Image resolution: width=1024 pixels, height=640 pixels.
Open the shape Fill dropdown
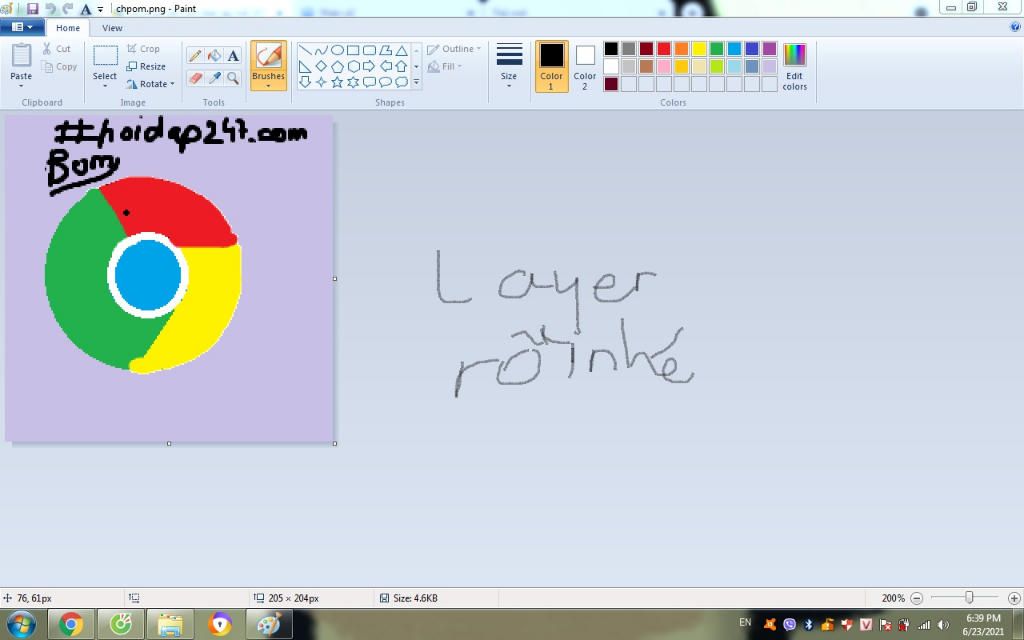coord(445,67)
